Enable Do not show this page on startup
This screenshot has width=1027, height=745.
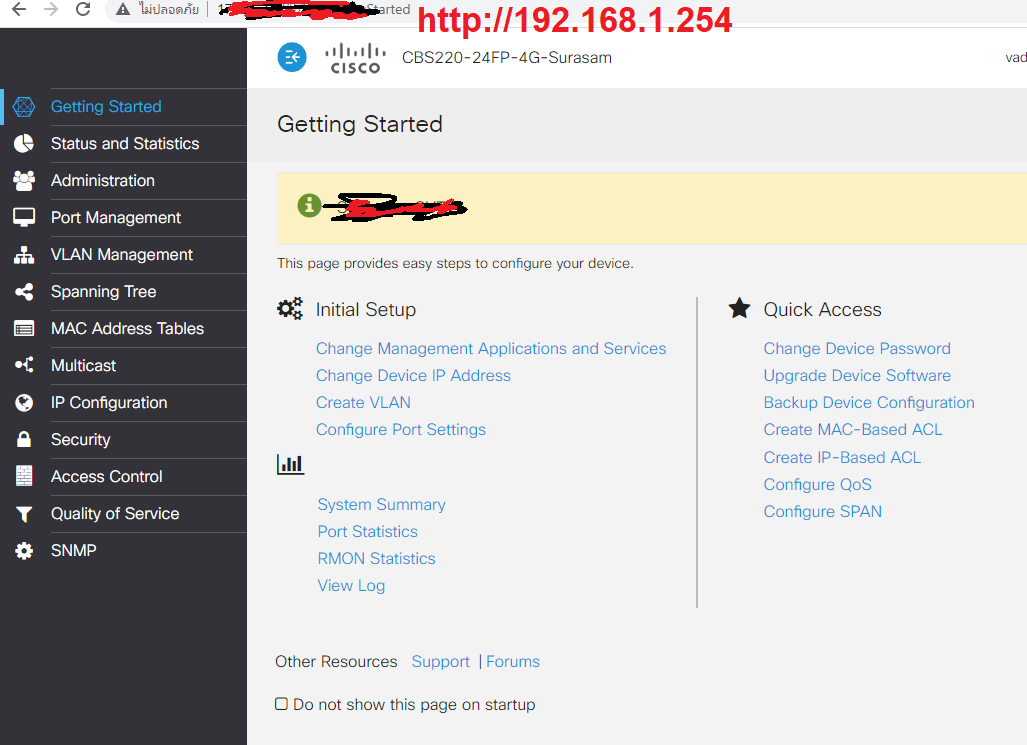pos(281,703)
